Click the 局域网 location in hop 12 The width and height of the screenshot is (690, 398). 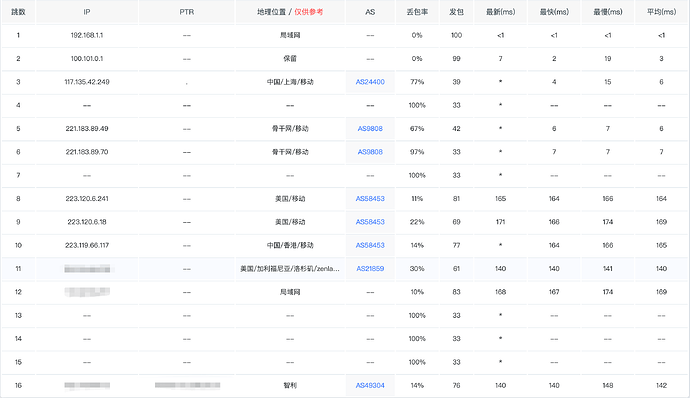point(290,292)
